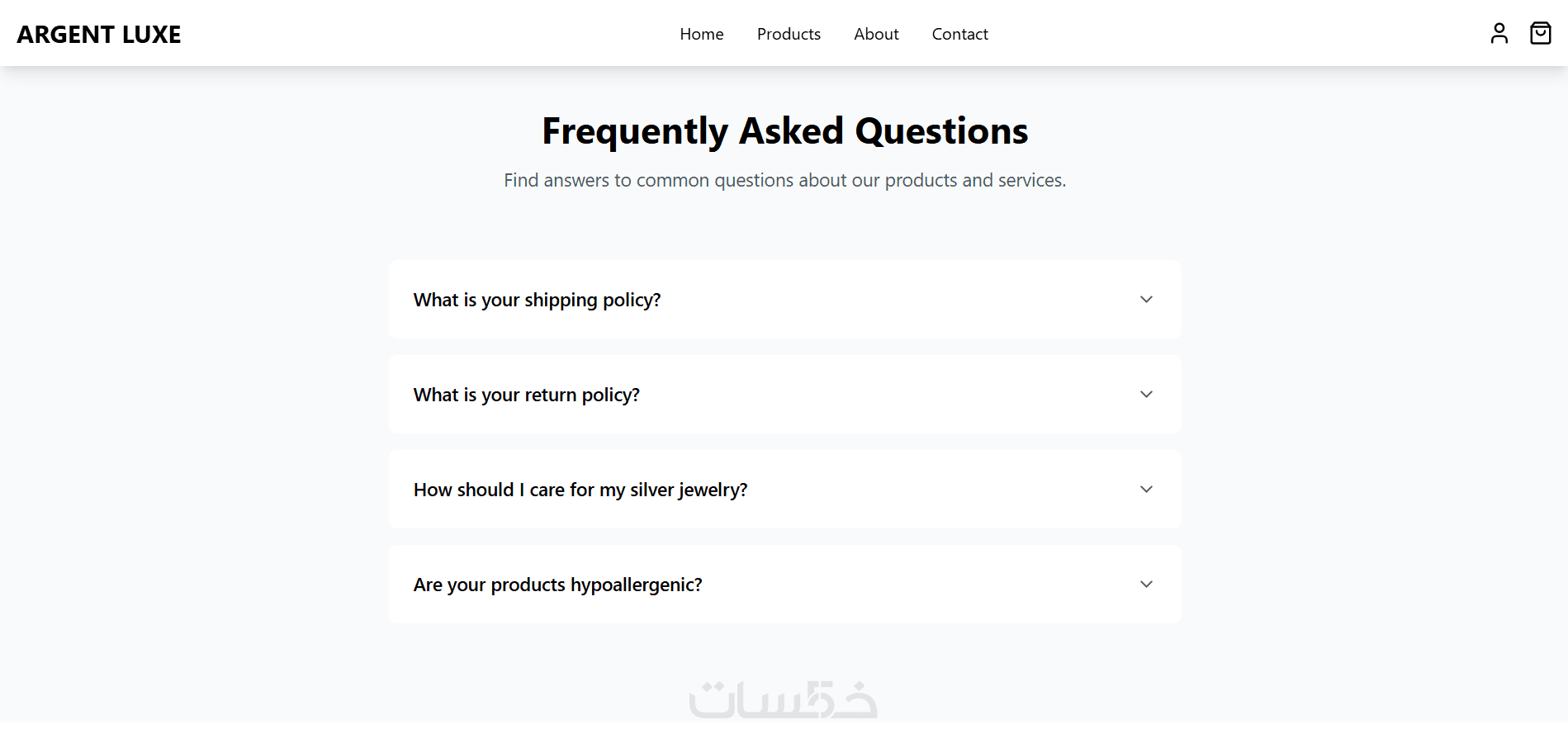Click "Are your products hypoallergenic?" question text
The height and width of the screenshot is (734, 1568).
click(557, 585)
